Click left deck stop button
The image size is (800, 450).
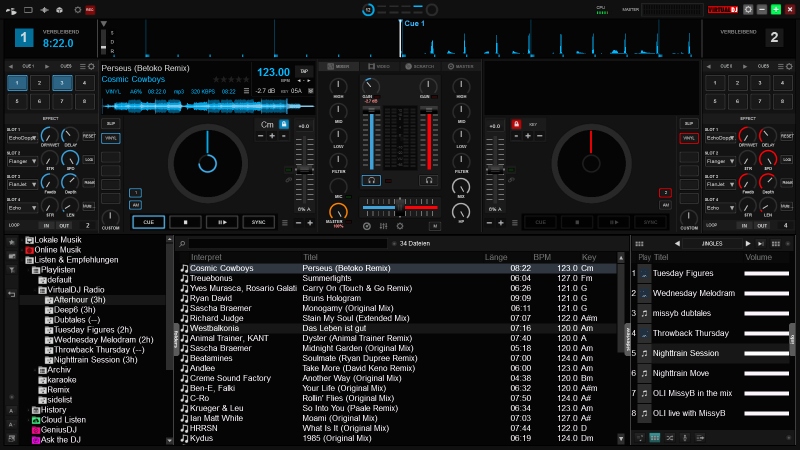[185, 222]
